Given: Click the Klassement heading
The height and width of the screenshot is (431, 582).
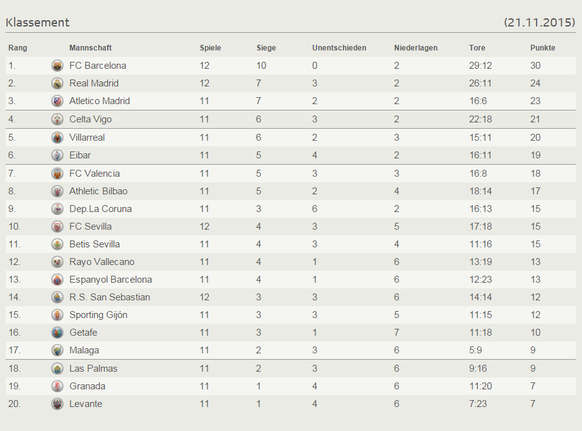Looking at the screenshot, I should 37,22.
